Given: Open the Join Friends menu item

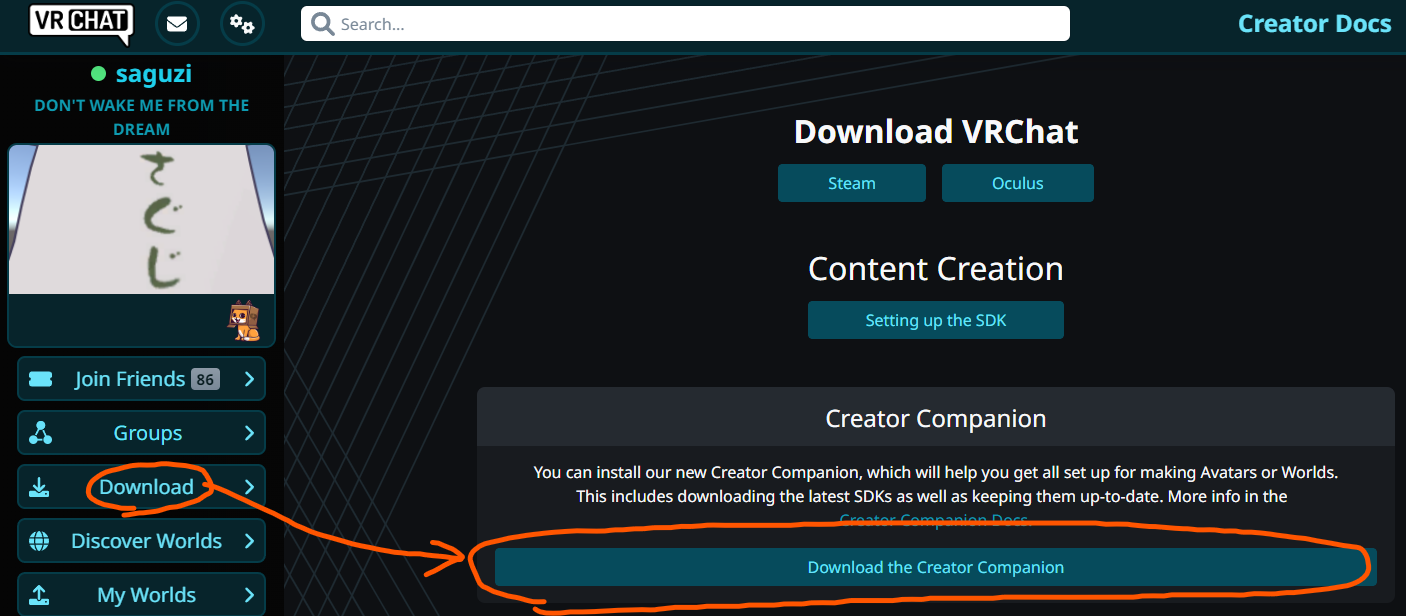Looking at the screenshot, I should 141,379.
